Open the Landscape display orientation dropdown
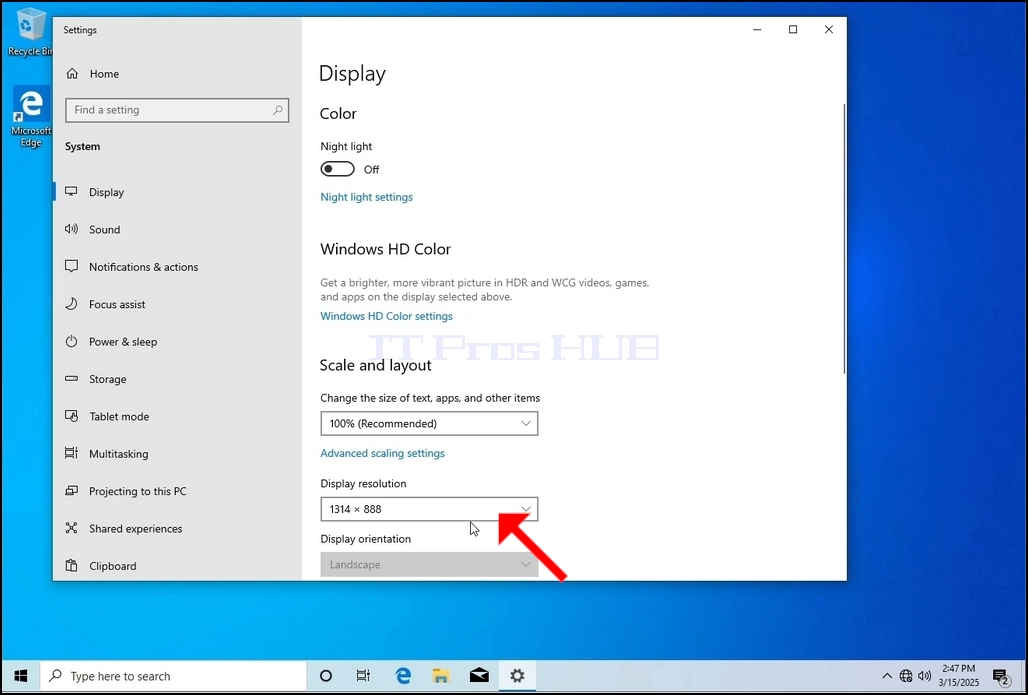Screen dimensions: 1028x695 429,565
